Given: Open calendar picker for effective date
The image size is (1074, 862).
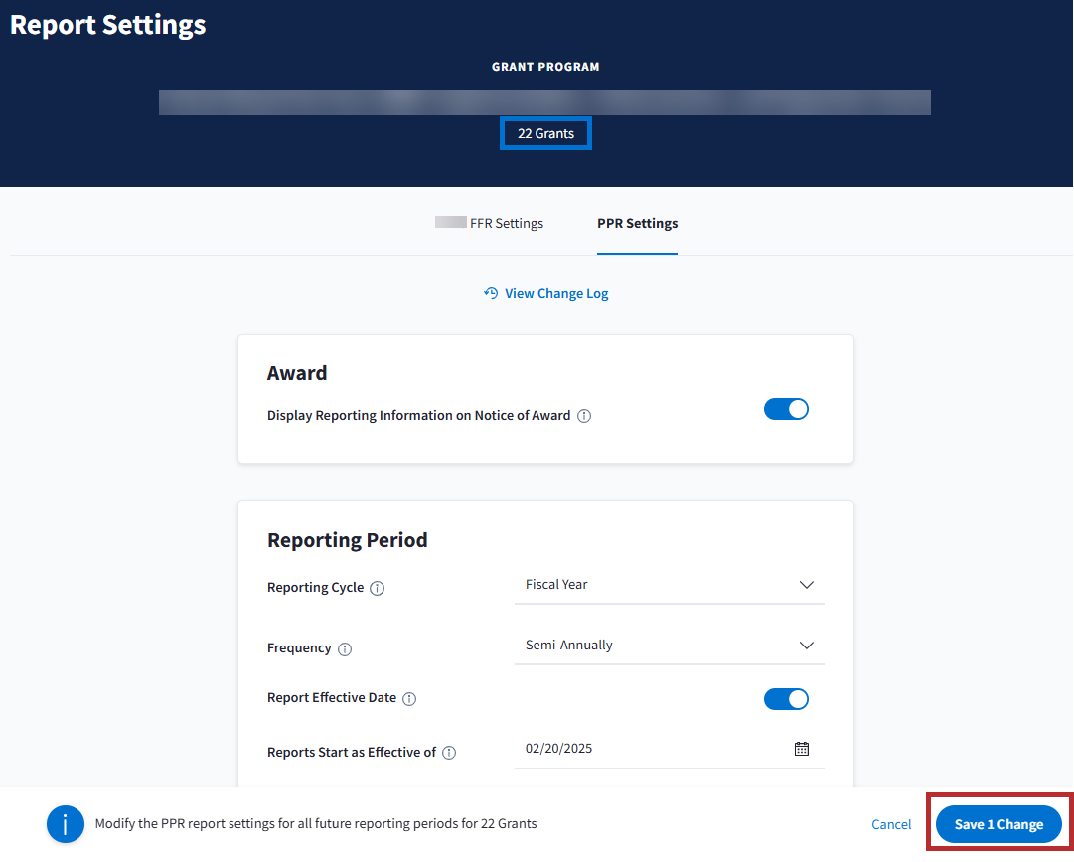Looking at the screenshot, I should (801, 749).
